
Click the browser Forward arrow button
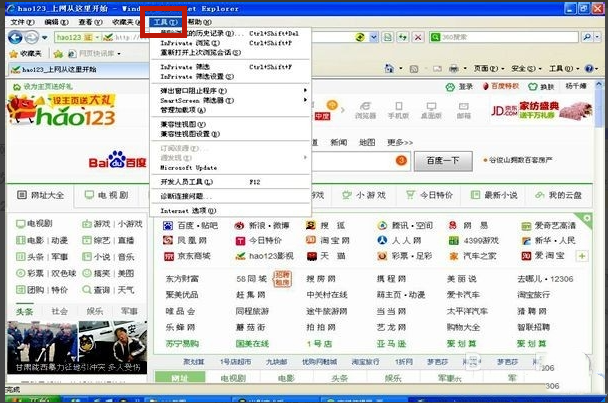tap(32, 37)
